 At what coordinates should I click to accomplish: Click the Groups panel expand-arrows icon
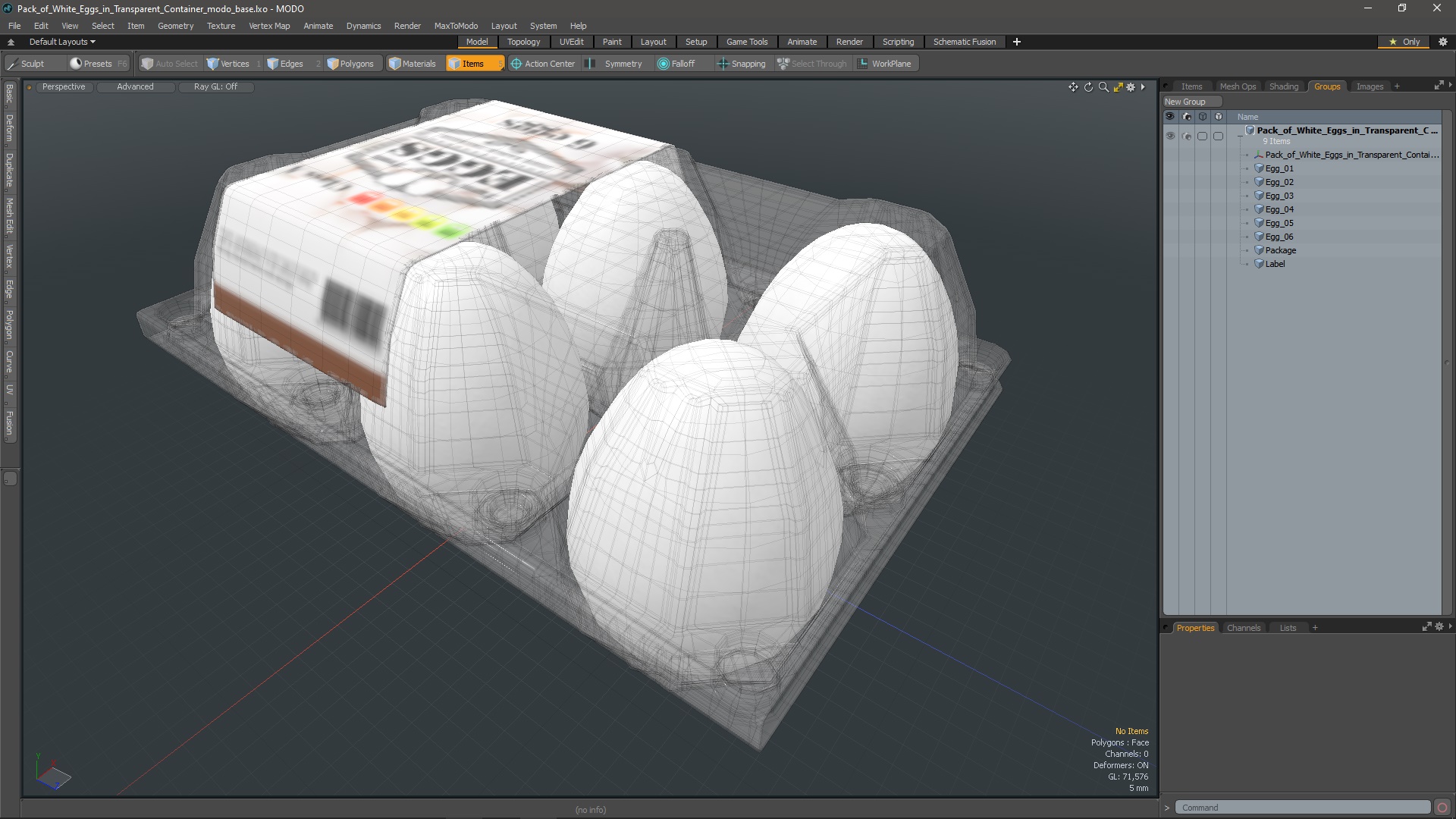pyautogui.click(x=1439, y=86)
